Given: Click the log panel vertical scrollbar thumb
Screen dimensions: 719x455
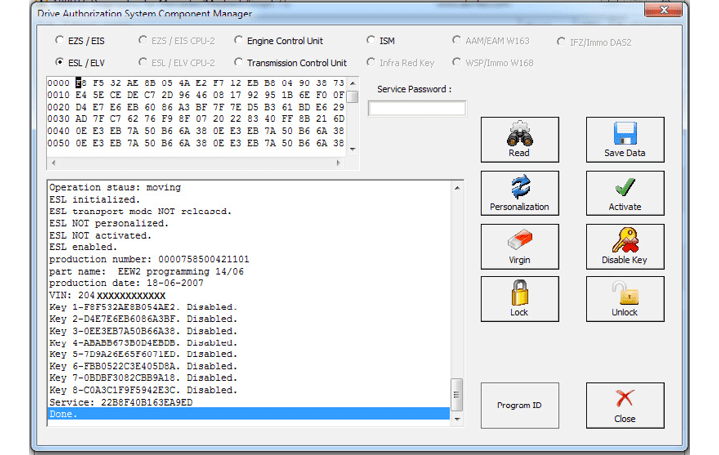Looking at the screenshot, I should [457, 390].
